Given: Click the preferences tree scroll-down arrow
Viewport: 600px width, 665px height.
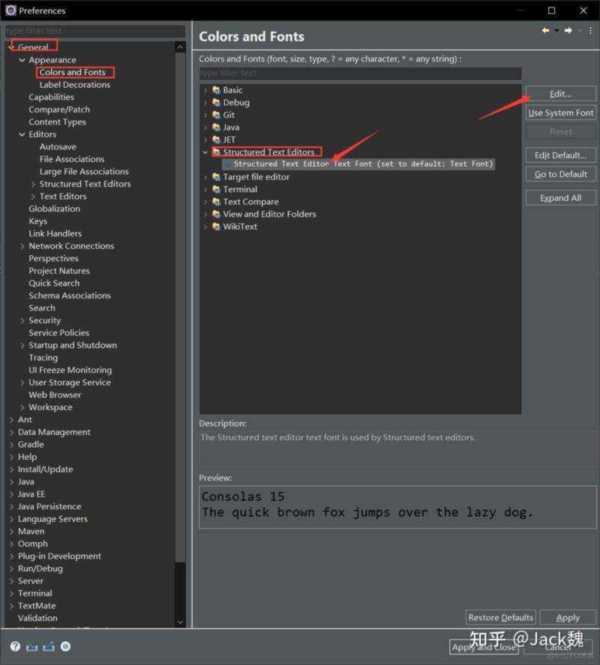Looking at the screenshot, I should (180, 622).
